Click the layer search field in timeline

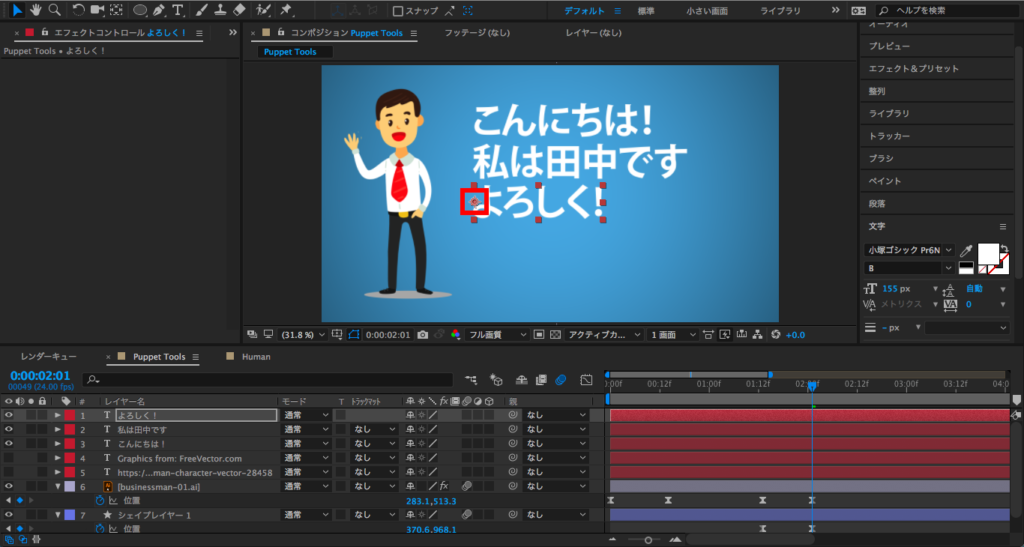tap(270, 380)
